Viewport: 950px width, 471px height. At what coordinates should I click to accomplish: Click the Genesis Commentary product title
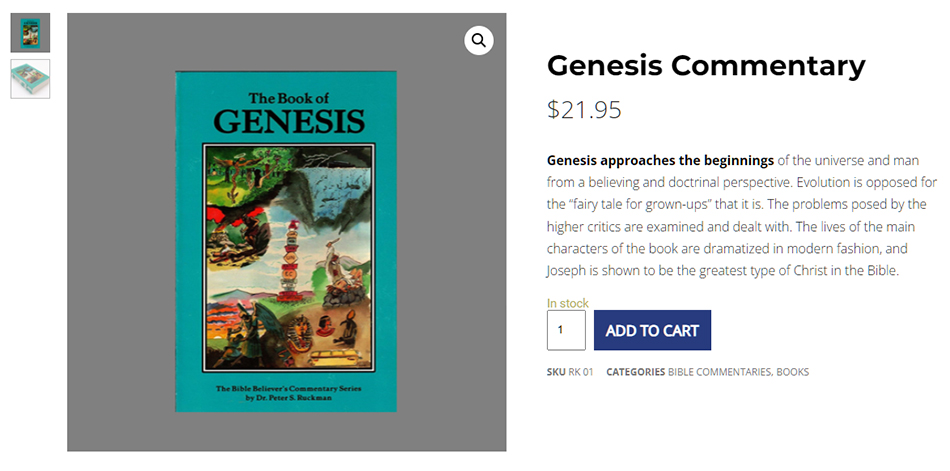click(x=706, y=65)
